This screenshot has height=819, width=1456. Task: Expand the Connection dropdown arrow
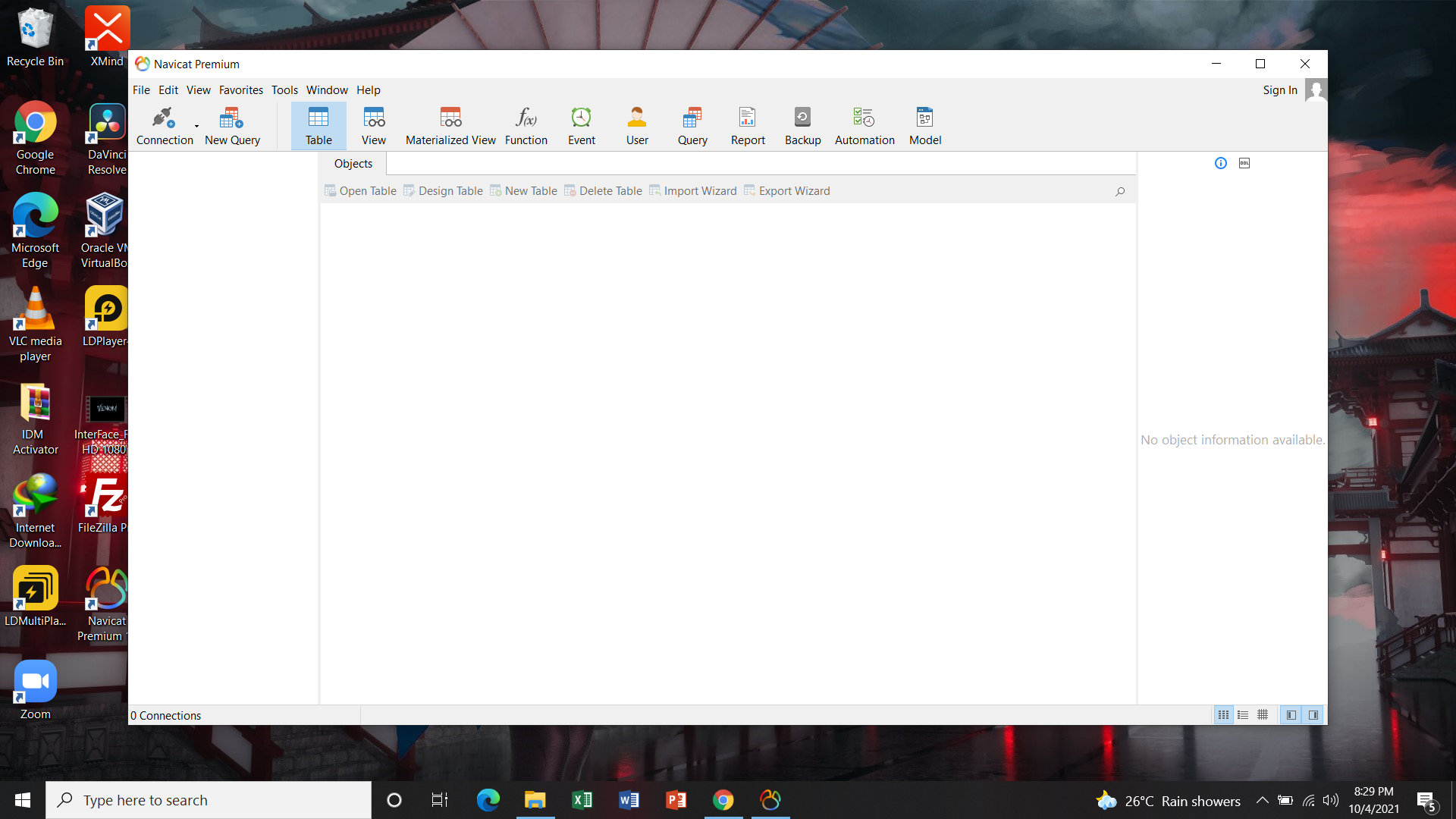coord(197,127)
